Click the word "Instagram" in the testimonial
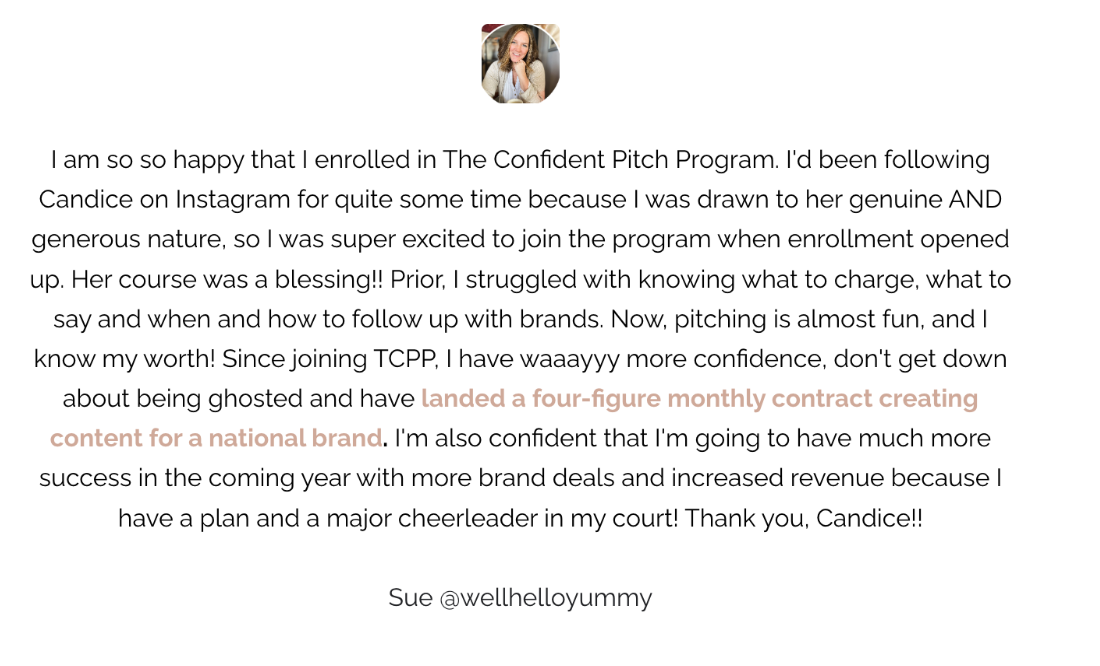 click(x=233, y=200)
